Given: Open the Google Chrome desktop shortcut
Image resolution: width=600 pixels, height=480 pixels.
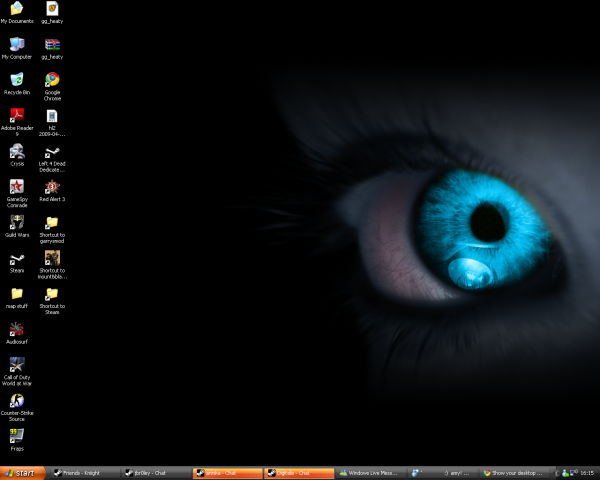Looking at the screenshot, I should coord(52,80).
